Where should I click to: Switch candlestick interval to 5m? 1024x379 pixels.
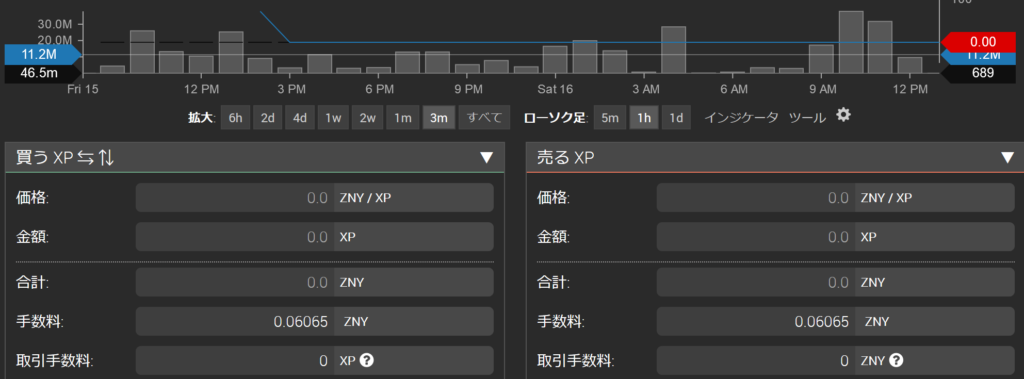[x=609, y=118]
